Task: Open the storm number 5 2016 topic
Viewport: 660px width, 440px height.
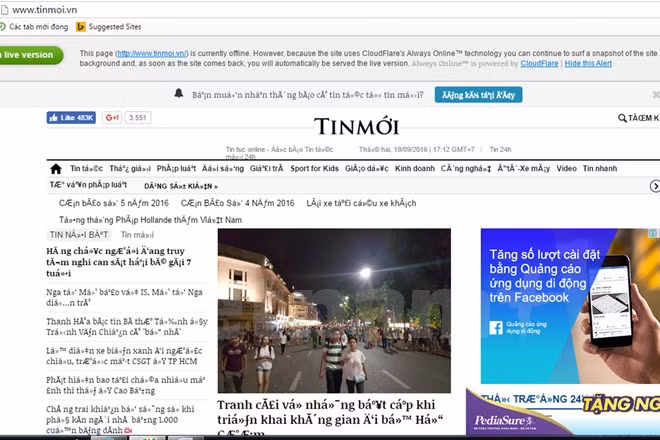Action: click(114, 203)
